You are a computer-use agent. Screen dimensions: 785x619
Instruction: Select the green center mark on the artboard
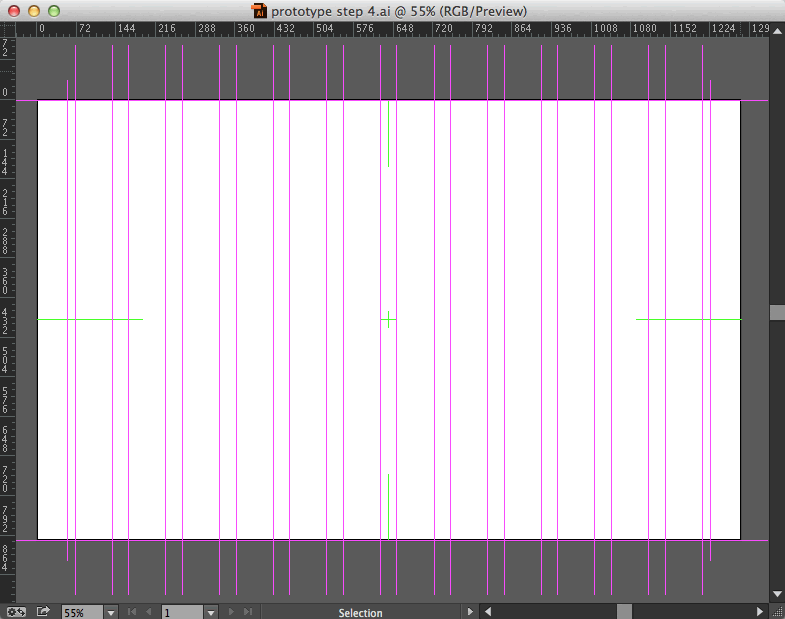pyautogui.click(x=388, y=319)
